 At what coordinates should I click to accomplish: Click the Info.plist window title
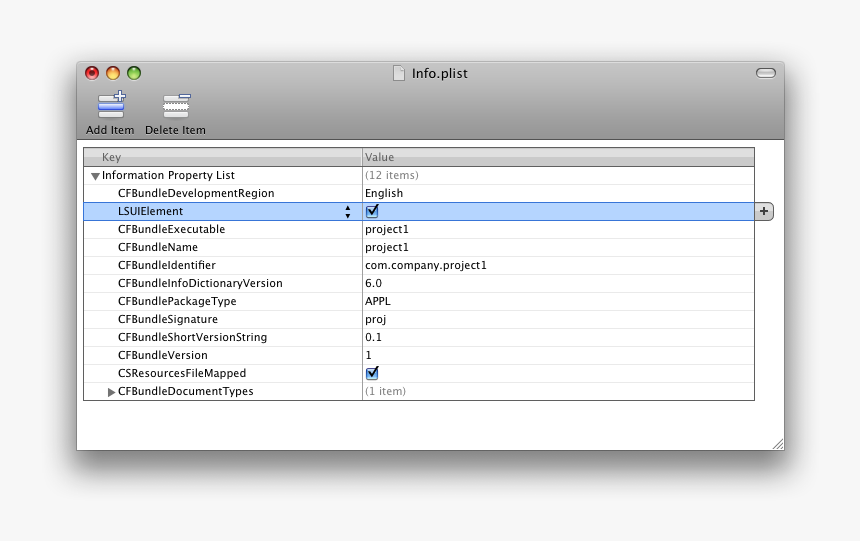[x=440, y=74]
